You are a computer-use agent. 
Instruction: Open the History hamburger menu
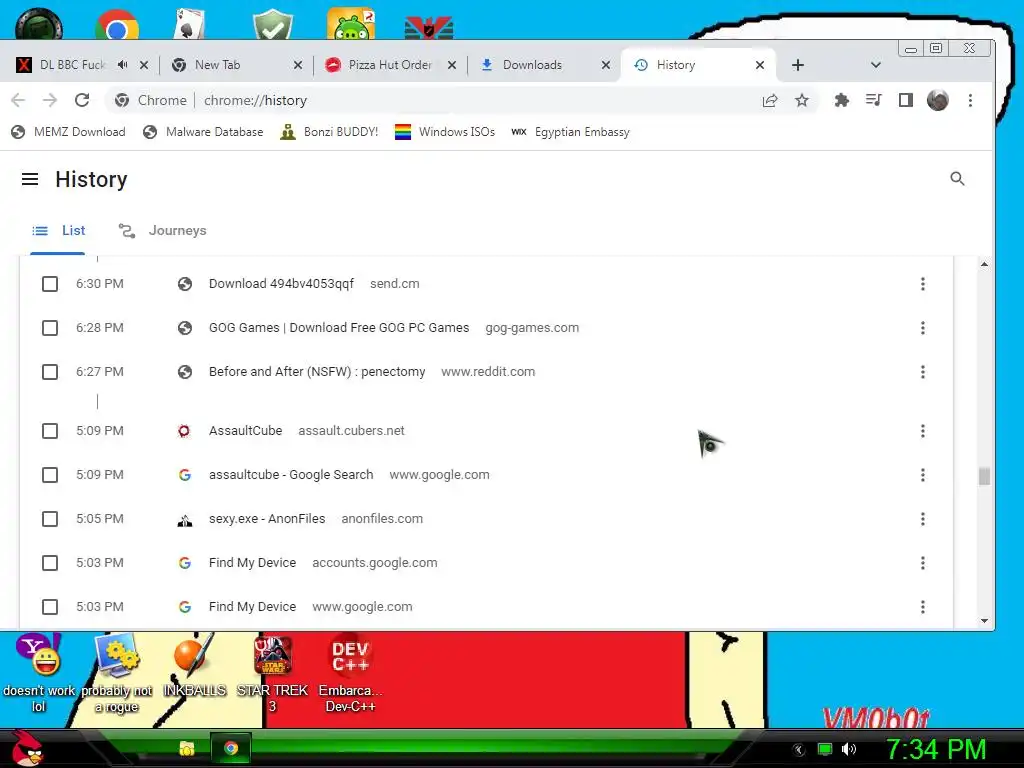[x=30, y=179]
